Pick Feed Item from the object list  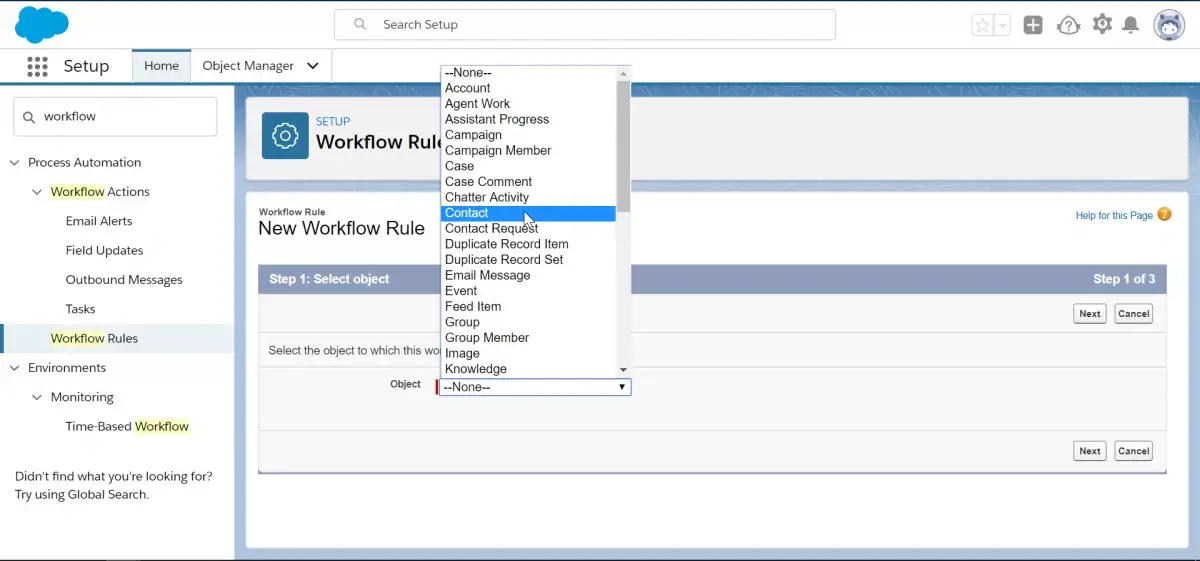[528, 307]
